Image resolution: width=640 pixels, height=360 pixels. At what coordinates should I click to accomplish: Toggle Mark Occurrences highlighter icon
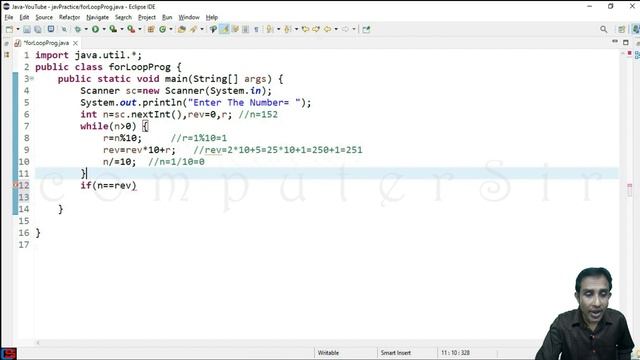click(x=224, y=29)
